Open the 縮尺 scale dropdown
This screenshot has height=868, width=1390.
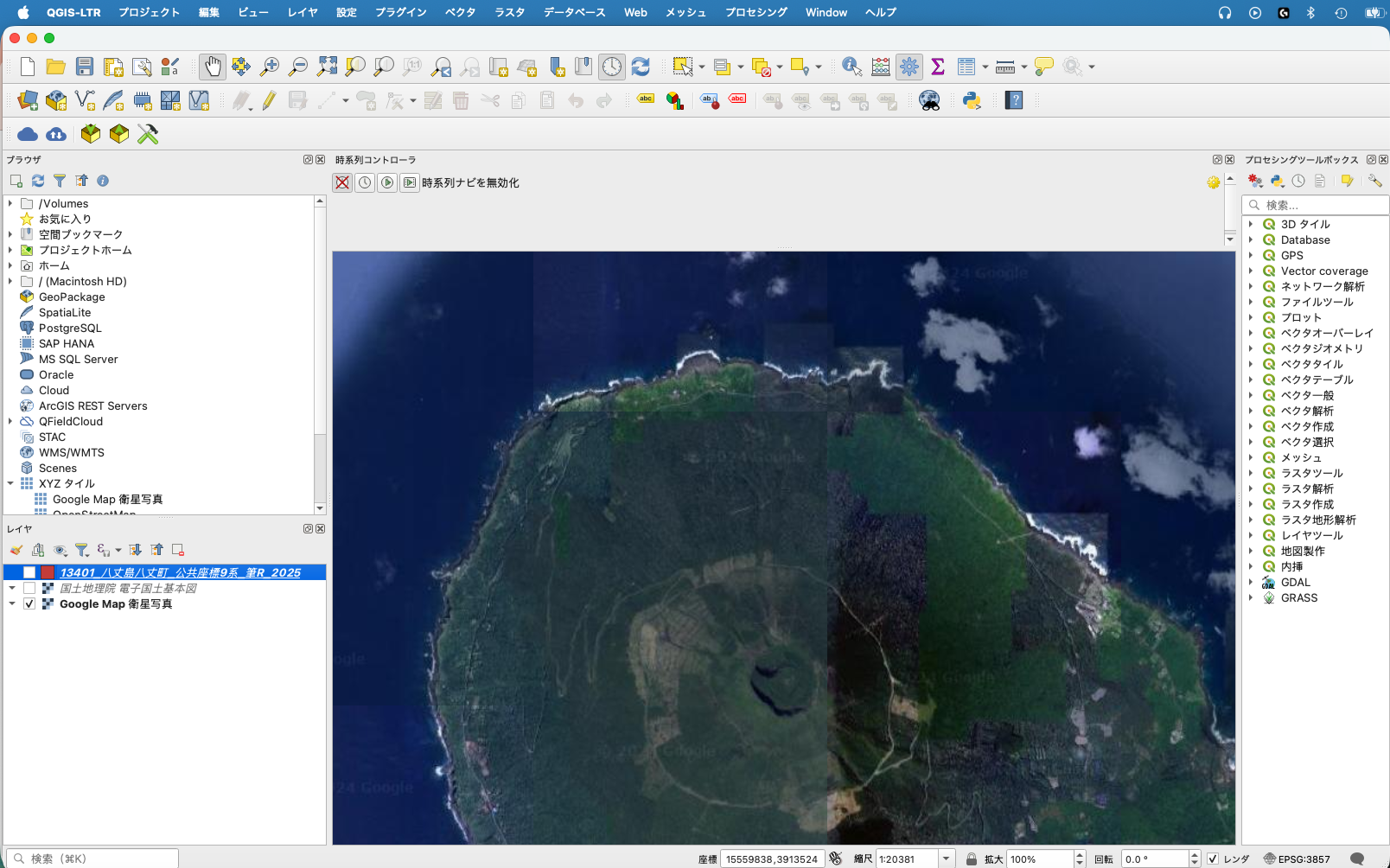point(947,858)
